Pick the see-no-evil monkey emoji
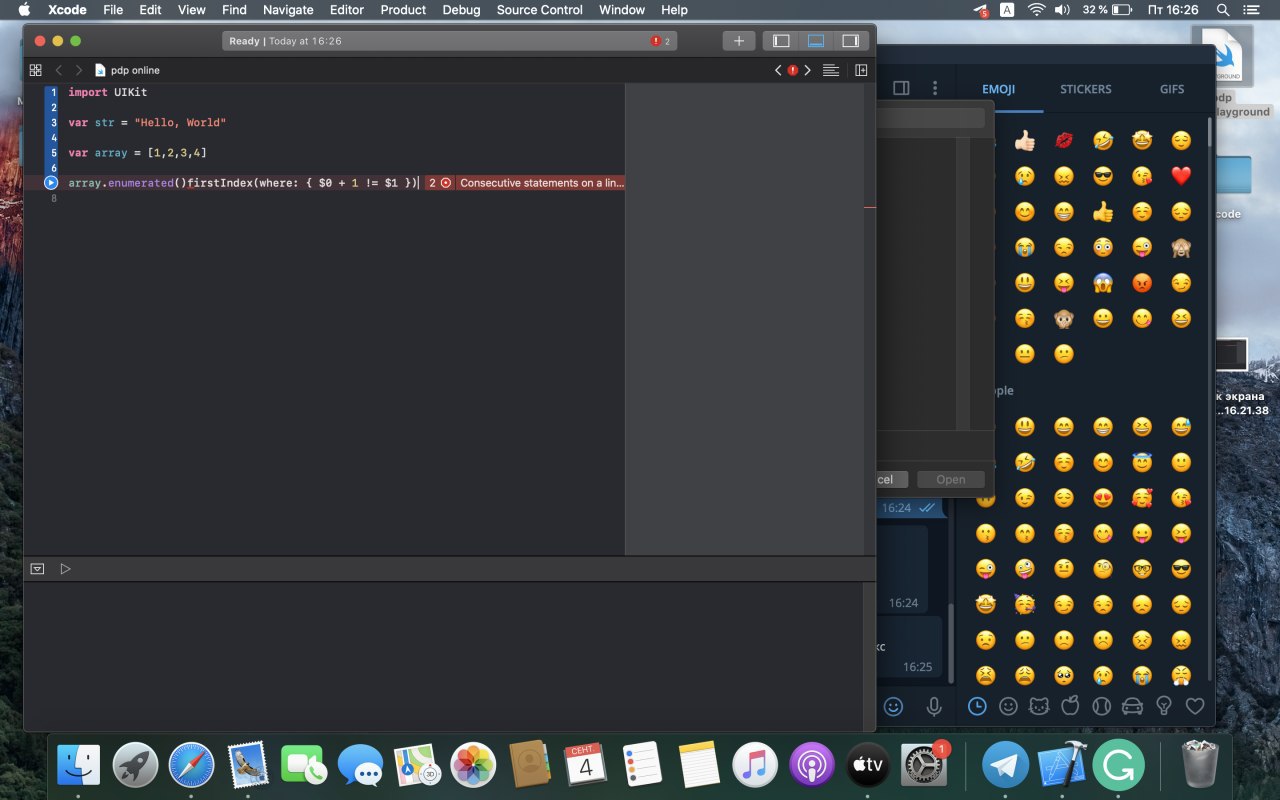The height and width of the screenshot is (800, 1280). [1181, 247]
